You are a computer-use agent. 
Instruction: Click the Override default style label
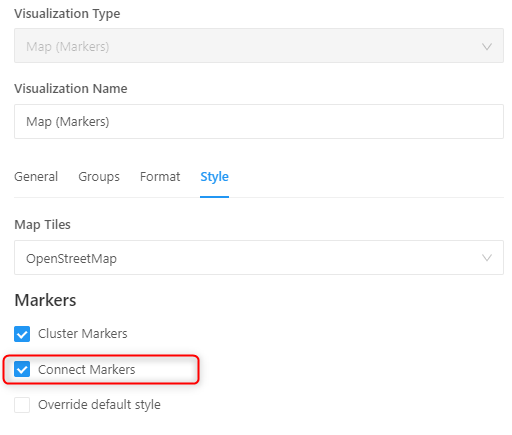[99, 405]
